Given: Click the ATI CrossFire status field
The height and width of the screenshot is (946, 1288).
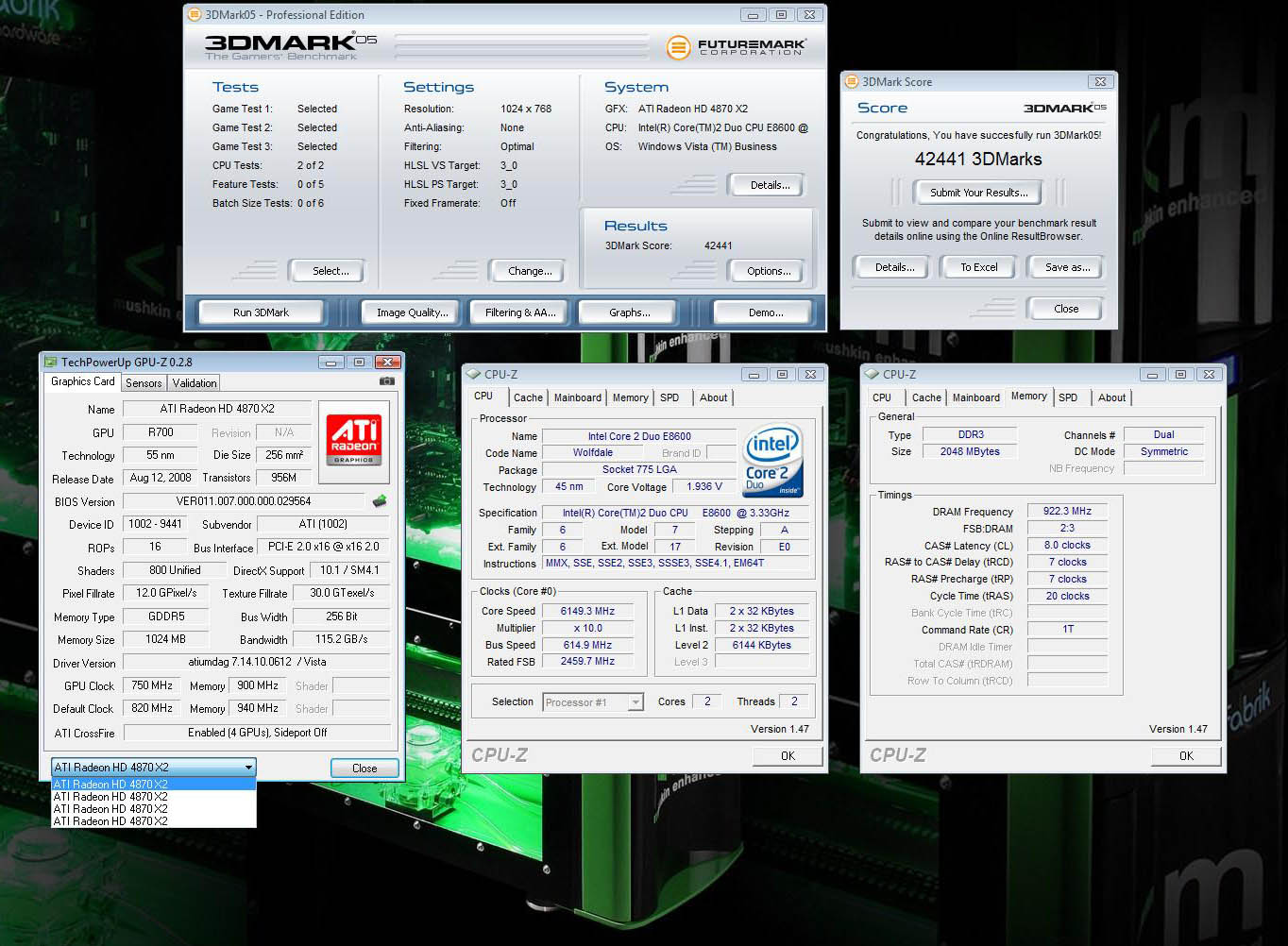Looking at the screenshot, I should [257, 733].
